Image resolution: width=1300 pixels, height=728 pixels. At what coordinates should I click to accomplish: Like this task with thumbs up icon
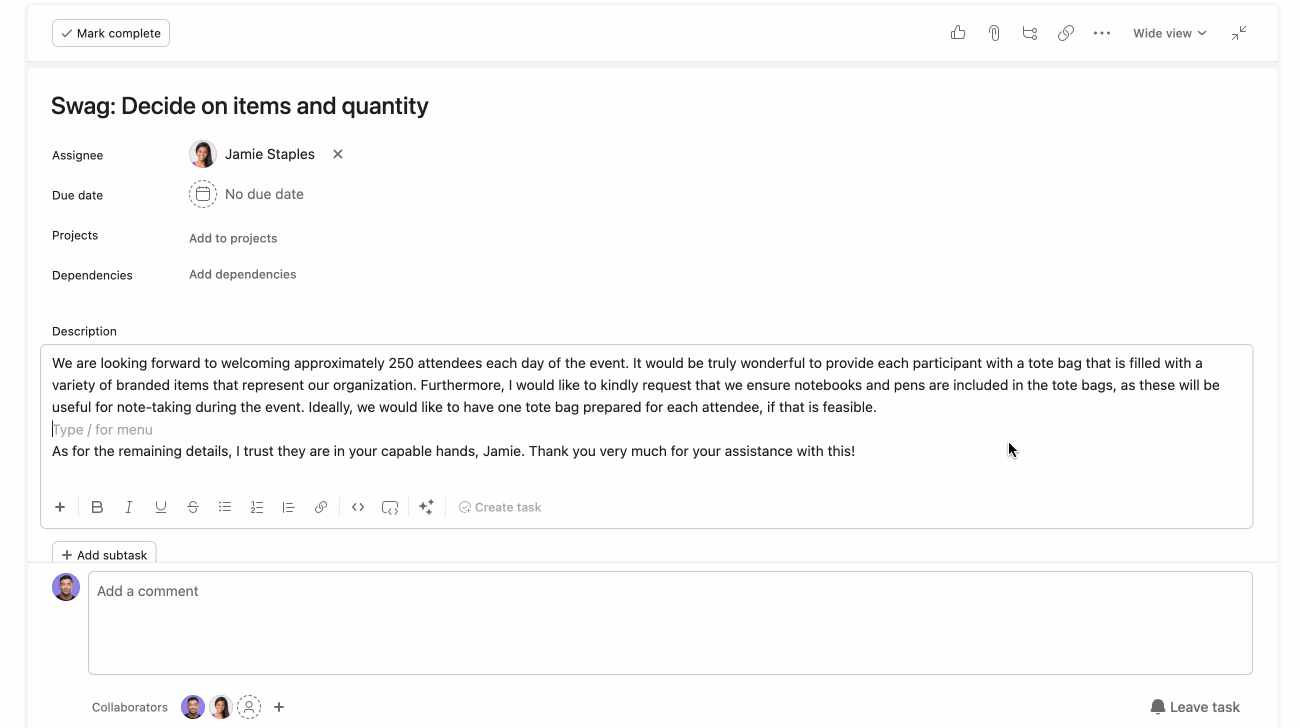pyautogui.click(x=958, y=33)
